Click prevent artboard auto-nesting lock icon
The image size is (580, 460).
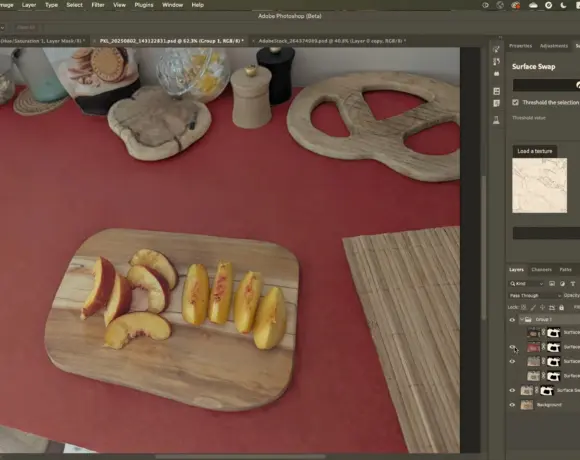[552, 307]
